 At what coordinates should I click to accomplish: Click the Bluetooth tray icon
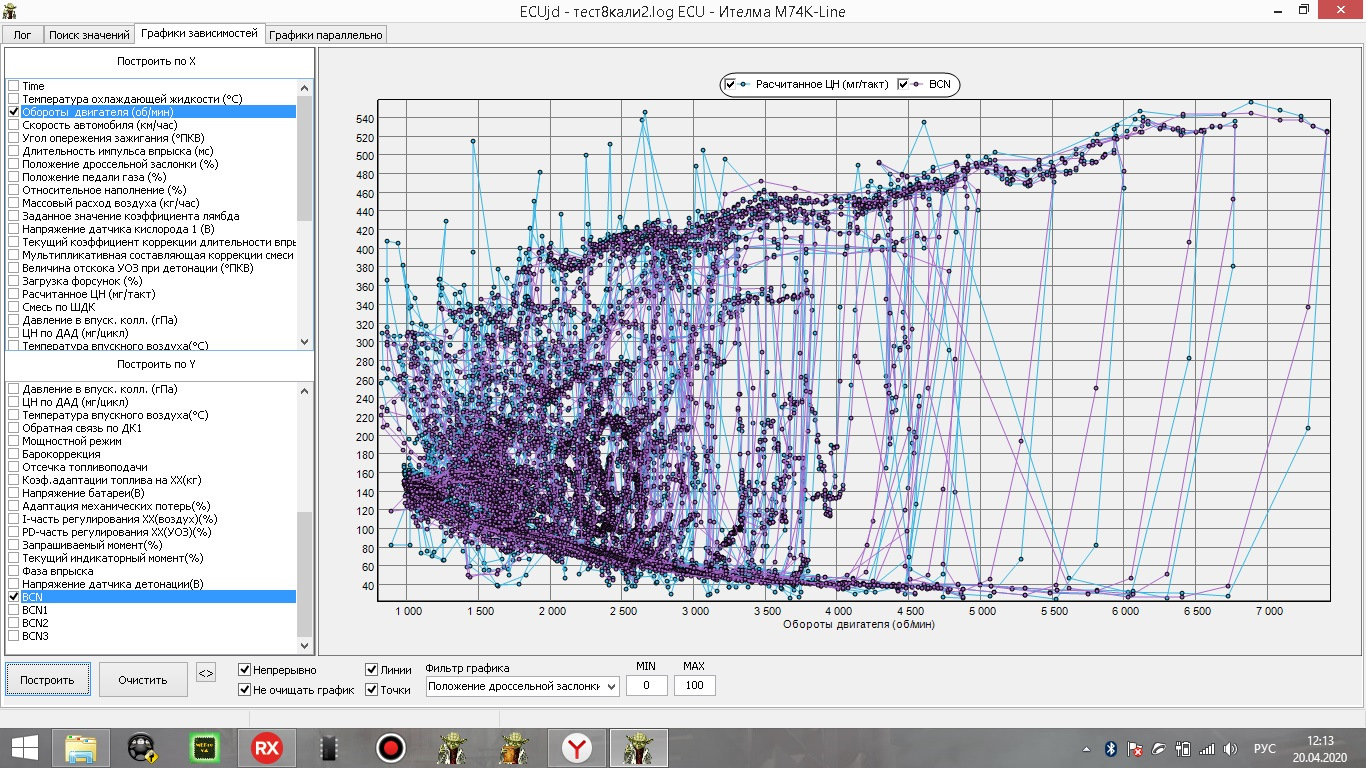[1110, 749]
